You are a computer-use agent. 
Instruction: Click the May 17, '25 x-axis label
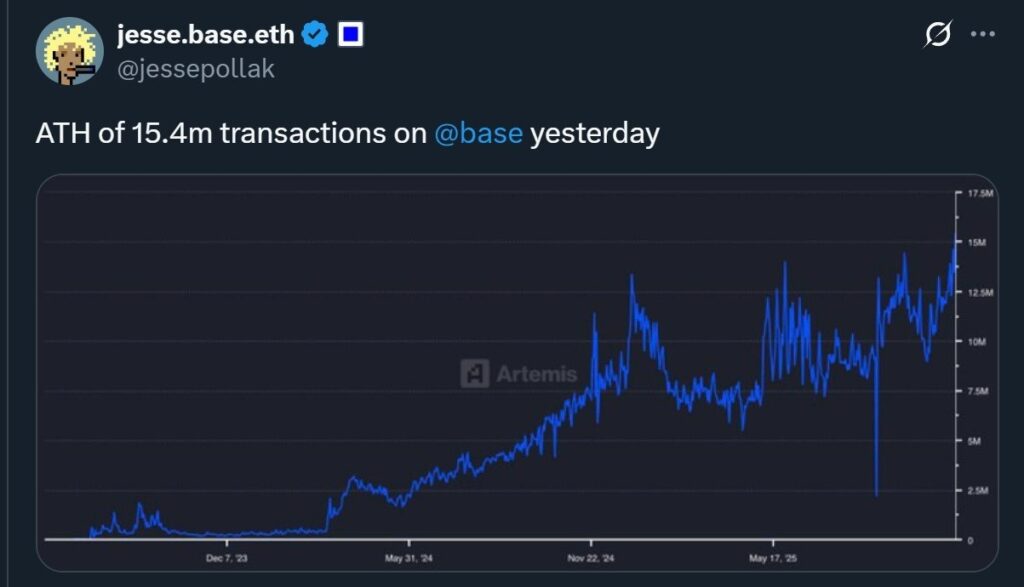coord(774,557)
